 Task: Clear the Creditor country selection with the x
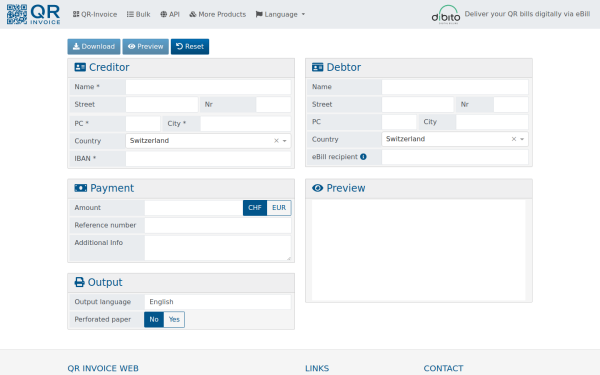pyautogui.click(x=276, y=141)
